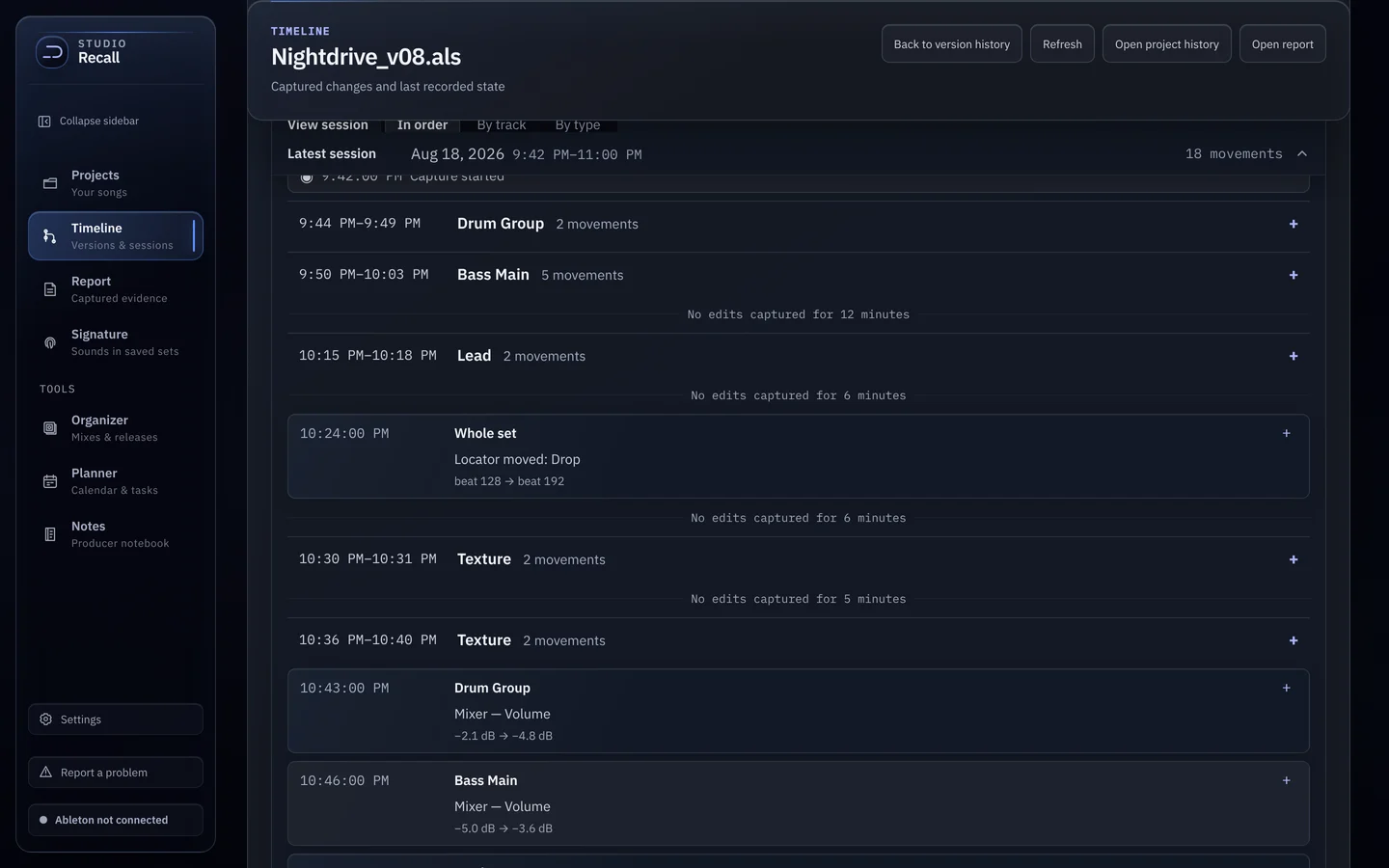Expand the Bass Main volume entry
The height and width of the screenshot is (868, 1389).
1286,780
